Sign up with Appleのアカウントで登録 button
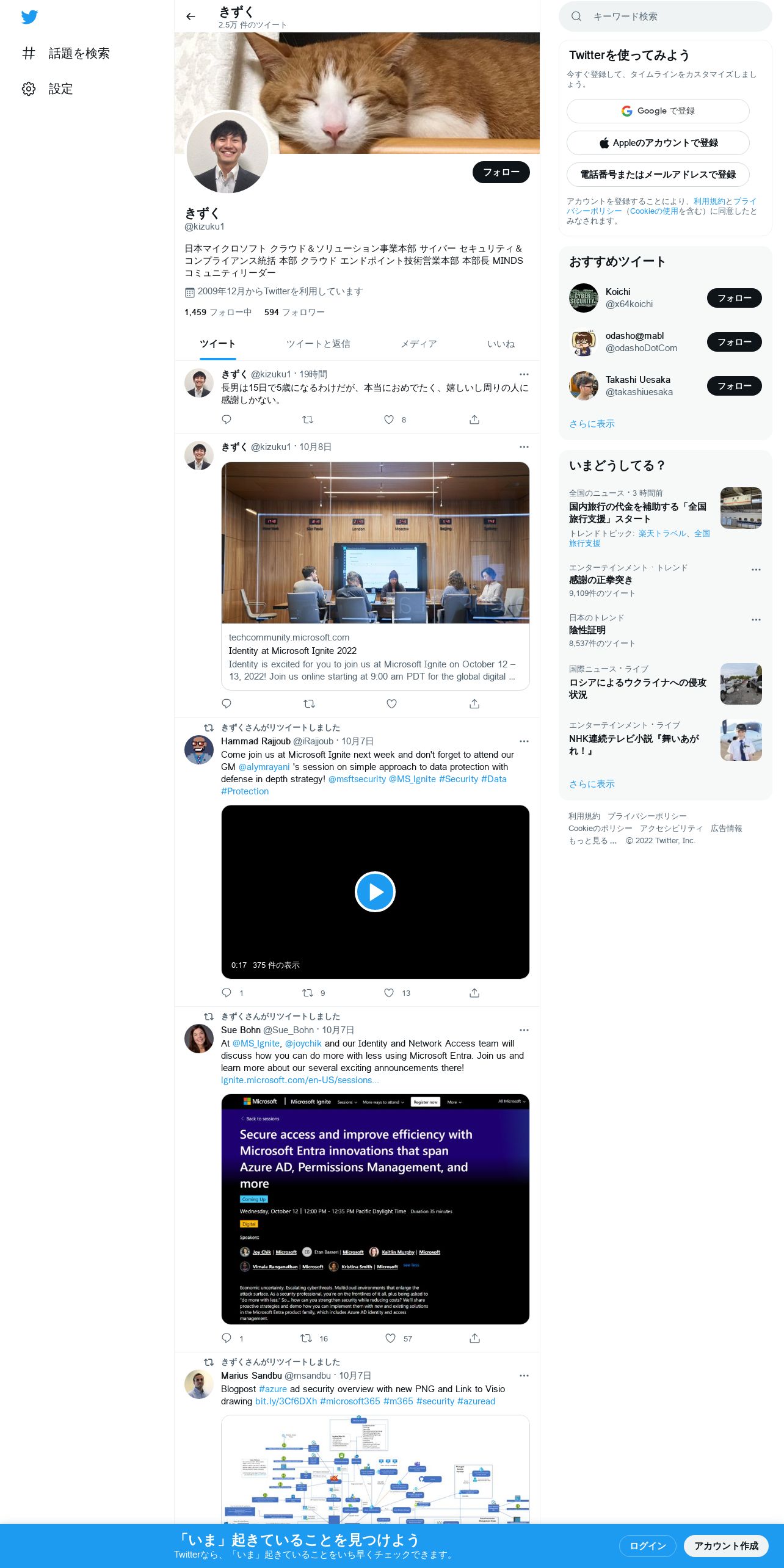This screenshot has height=1568, width=784. point(658,143)
